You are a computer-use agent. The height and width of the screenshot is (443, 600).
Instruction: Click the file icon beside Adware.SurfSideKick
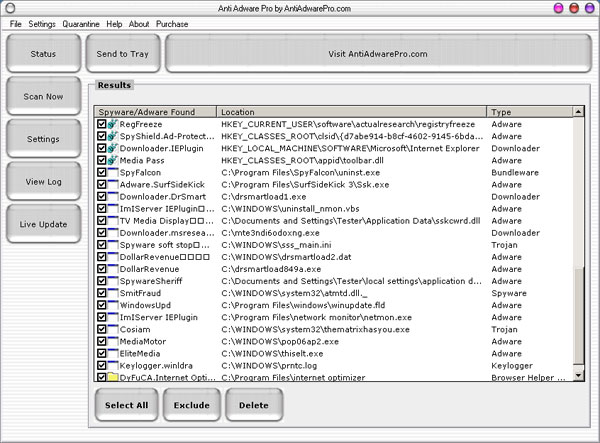[x=112, y=184]
